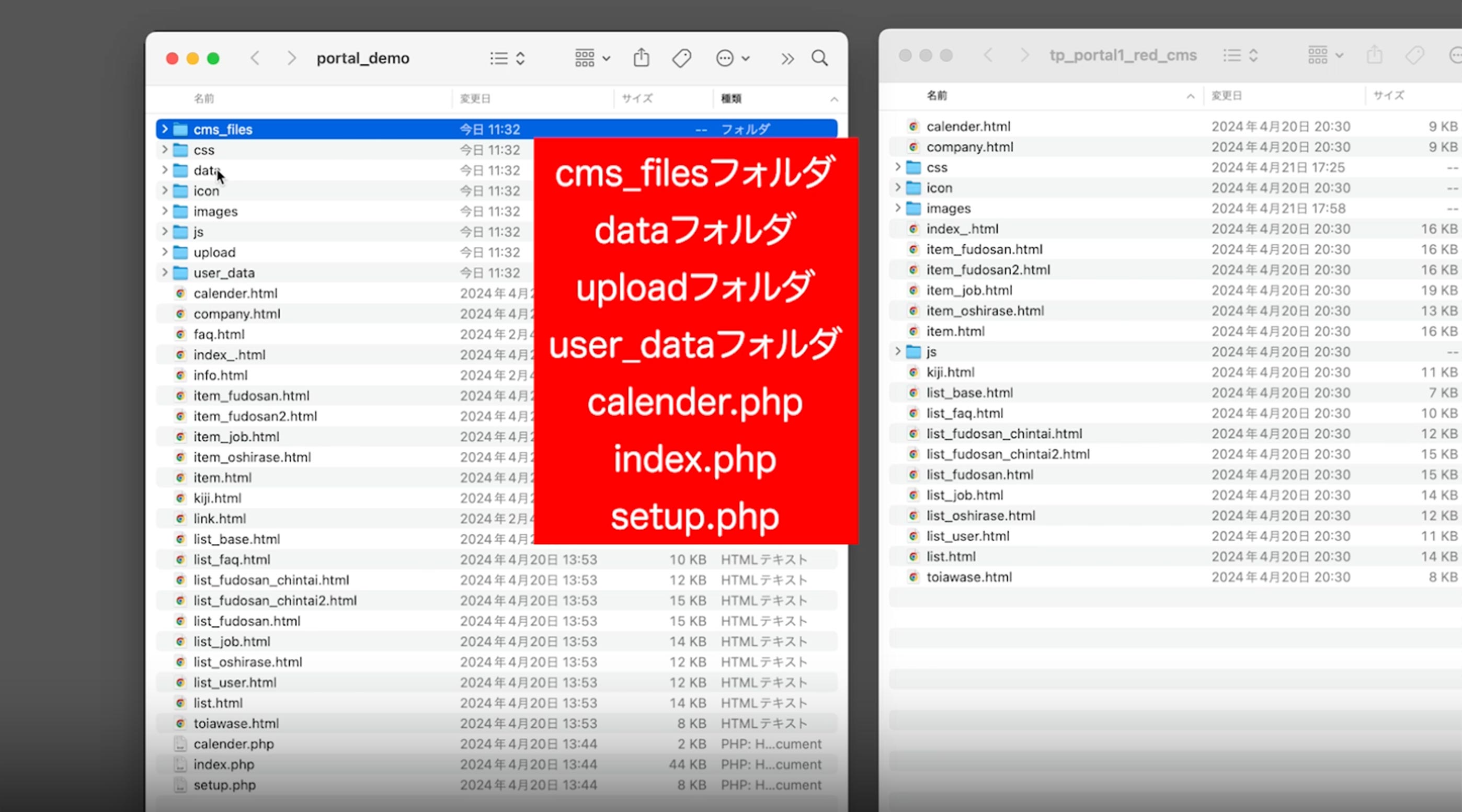
Task: Expand the user_data folder
Action: coord(165,272)
